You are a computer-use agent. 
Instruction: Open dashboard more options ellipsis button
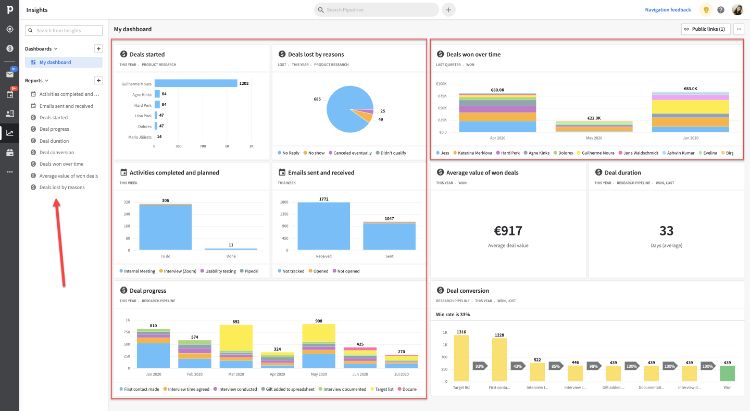(739, 29)
